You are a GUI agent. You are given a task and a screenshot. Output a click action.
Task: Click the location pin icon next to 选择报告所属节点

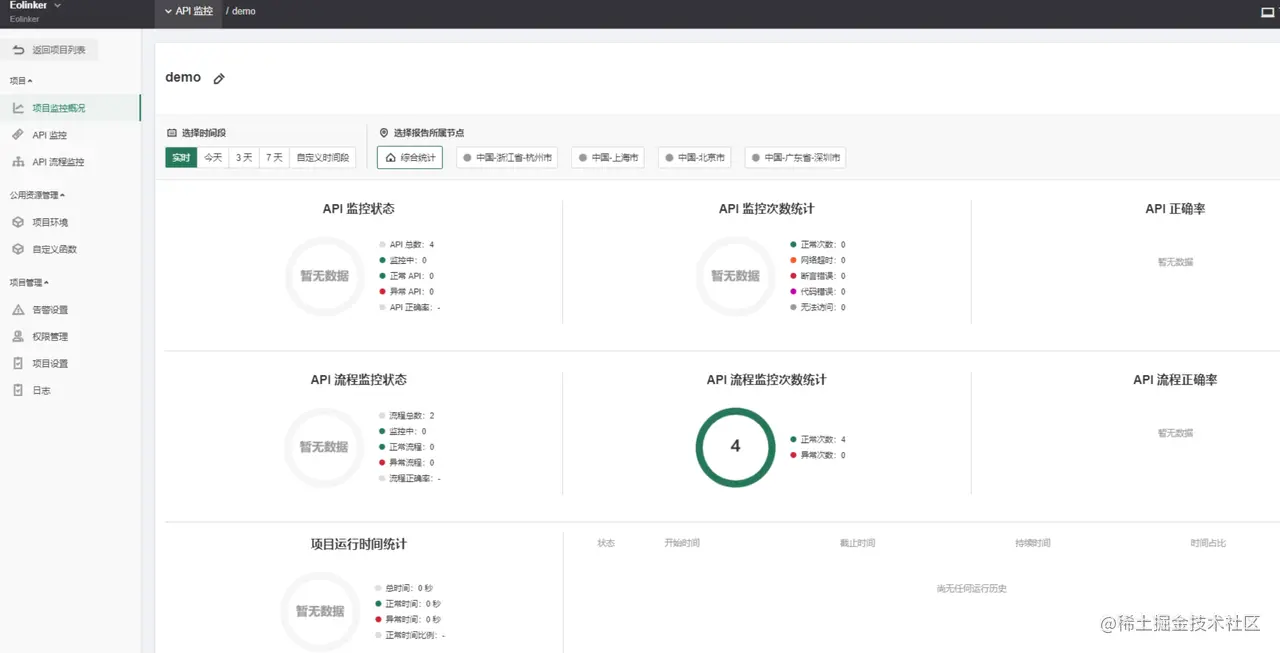pyautogui.click(x=384, y=132)
